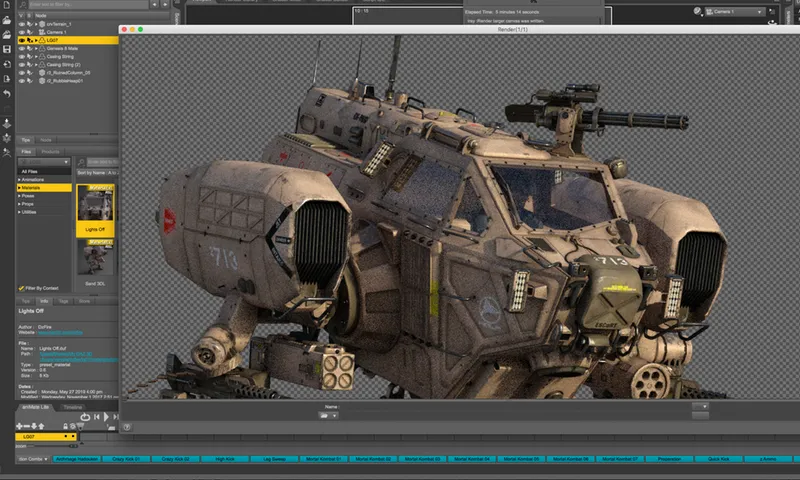Click the pose tool icon in left toolbar
Image resolution: width=800 pixels, height=480 pixels.
point(7,153)
